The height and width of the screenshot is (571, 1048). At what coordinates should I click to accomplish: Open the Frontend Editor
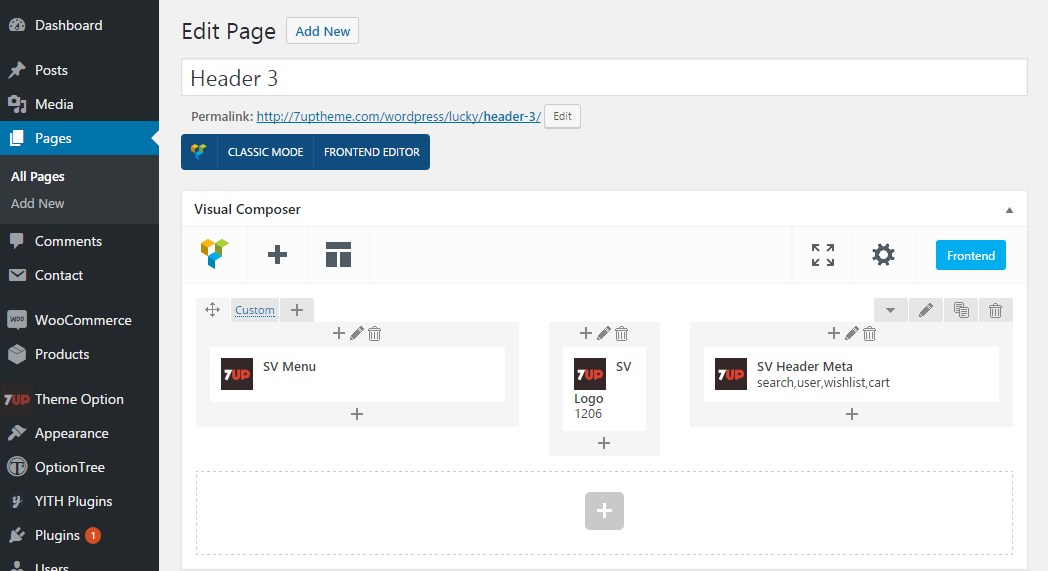pos(371,152)
